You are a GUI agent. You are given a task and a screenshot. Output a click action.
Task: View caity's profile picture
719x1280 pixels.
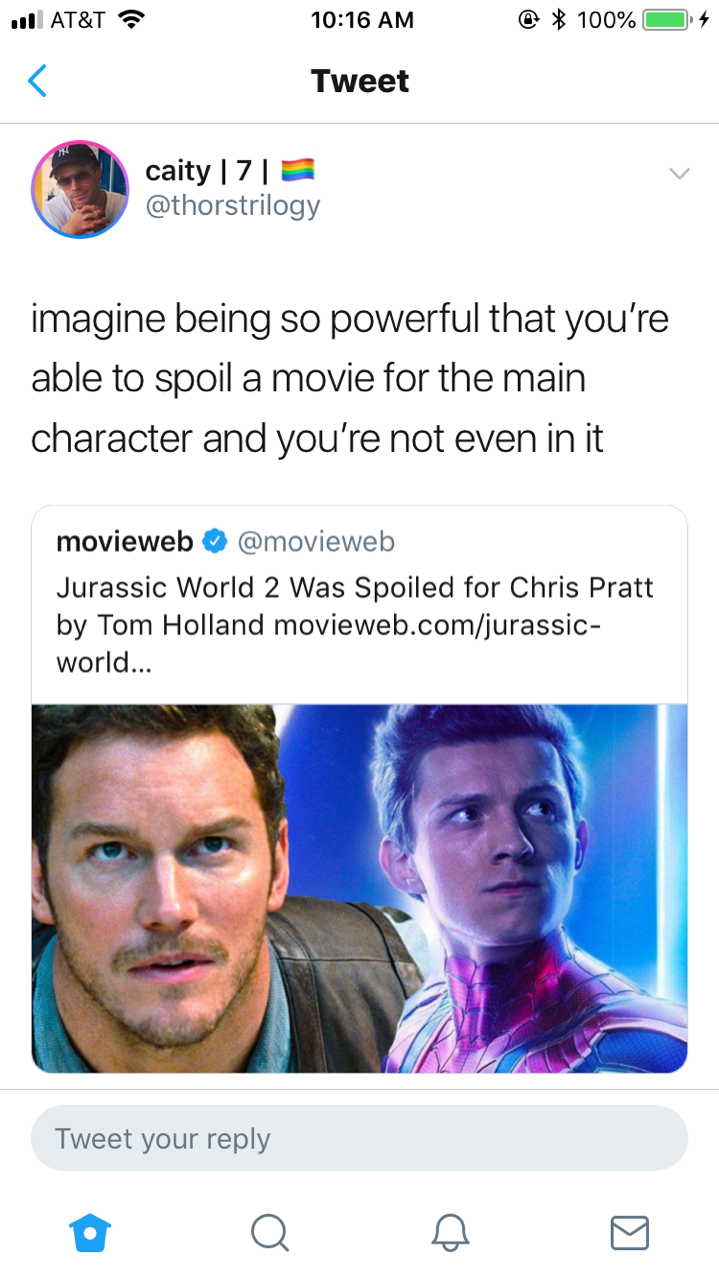pyautogui.click(x=80, y=190)
